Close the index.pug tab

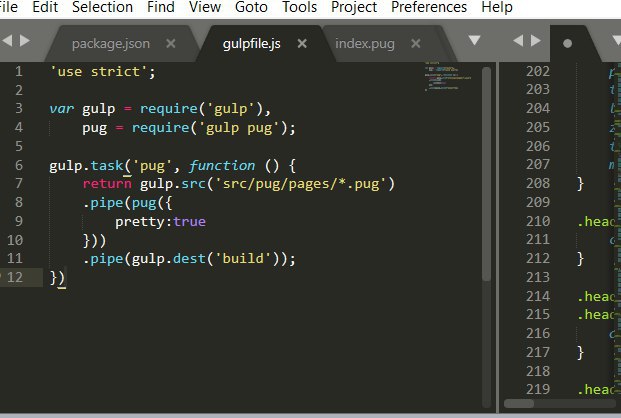pos(415,43)
